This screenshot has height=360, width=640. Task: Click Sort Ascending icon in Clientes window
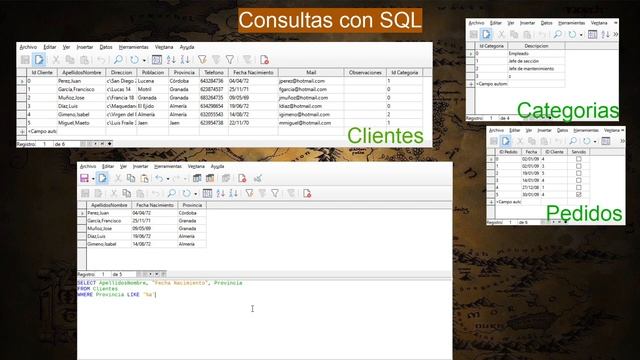click(171, 60)
